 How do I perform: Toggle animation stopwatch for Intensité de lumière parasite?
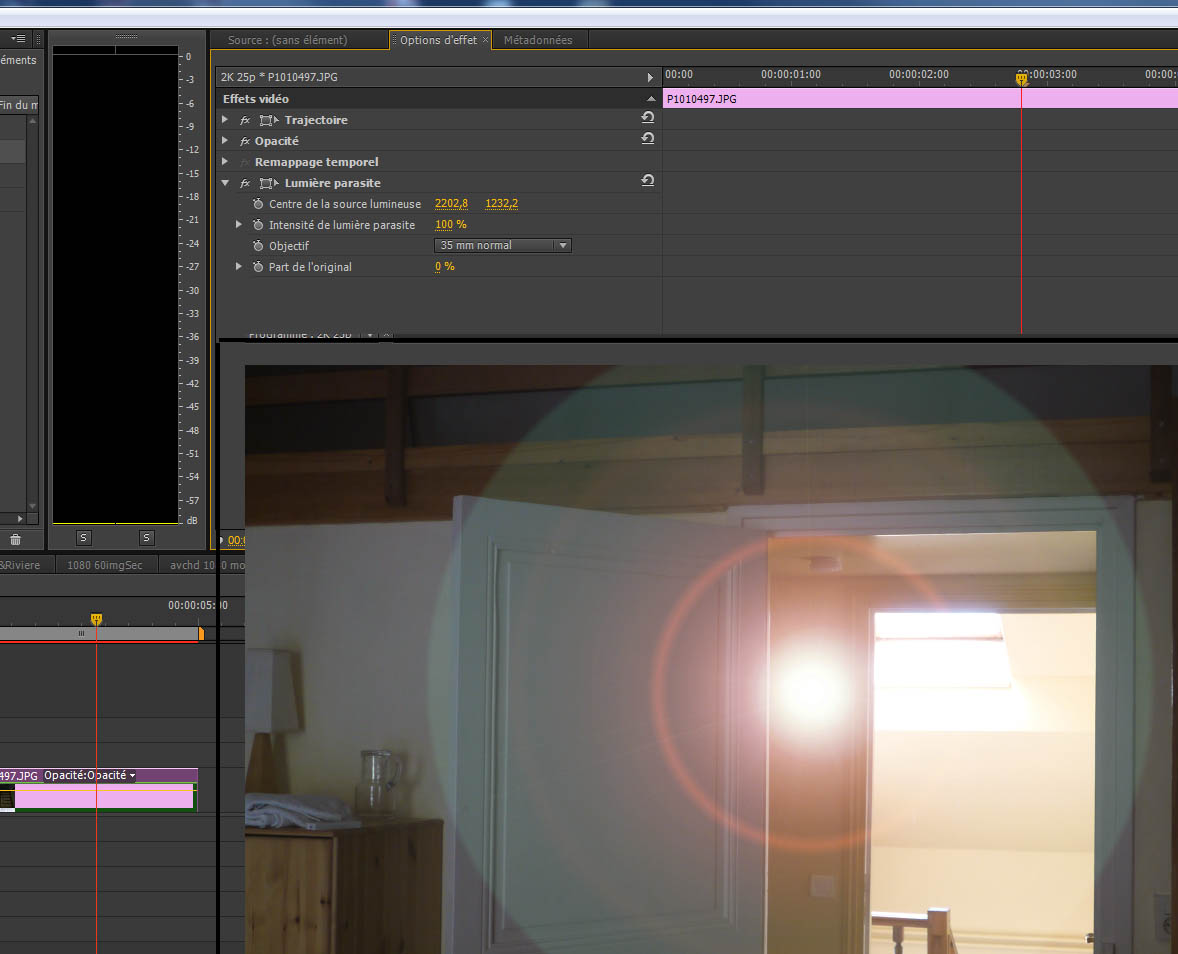point(258,225)
